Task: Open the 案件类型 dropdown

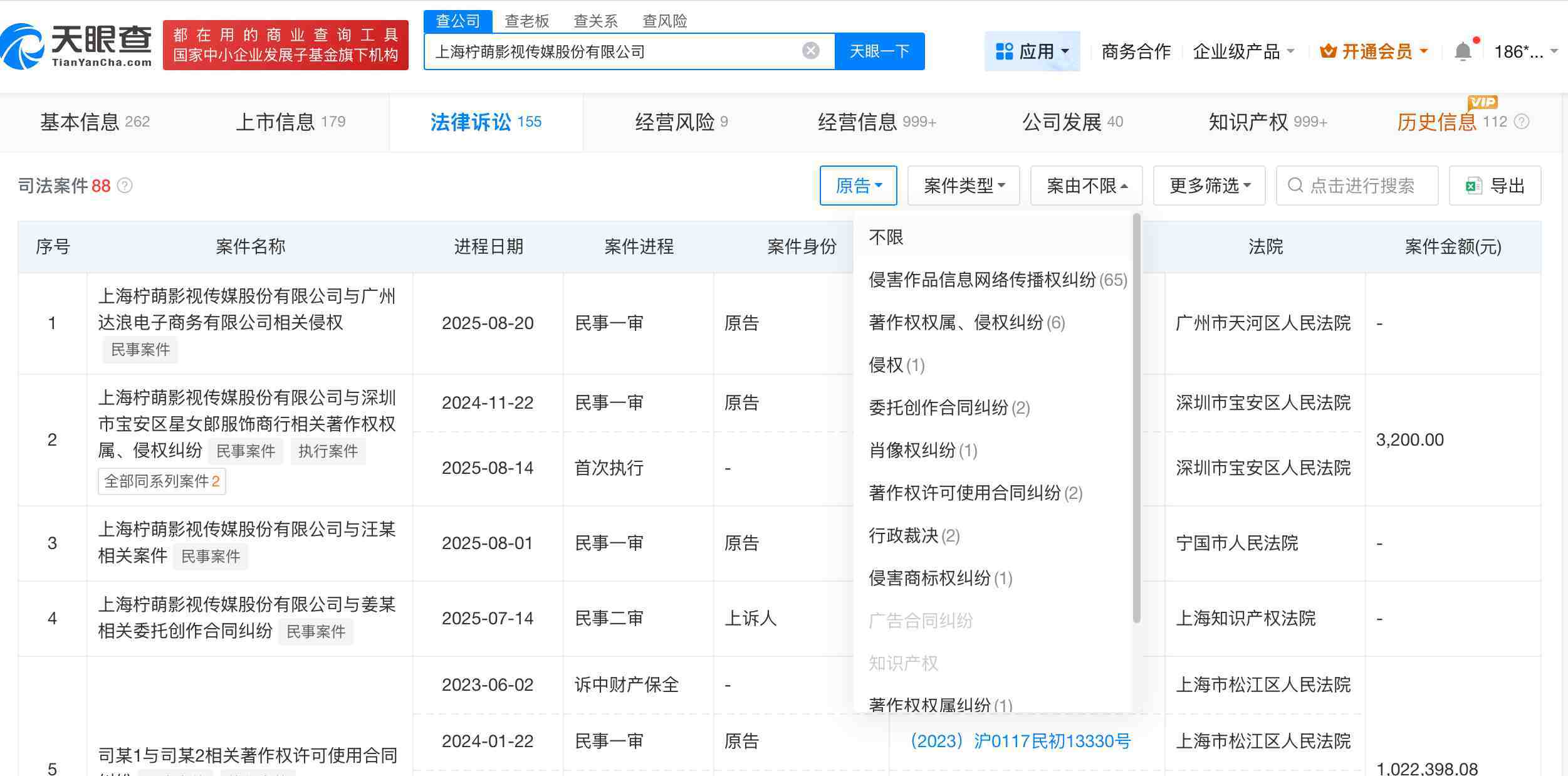Action: point(963,186)
